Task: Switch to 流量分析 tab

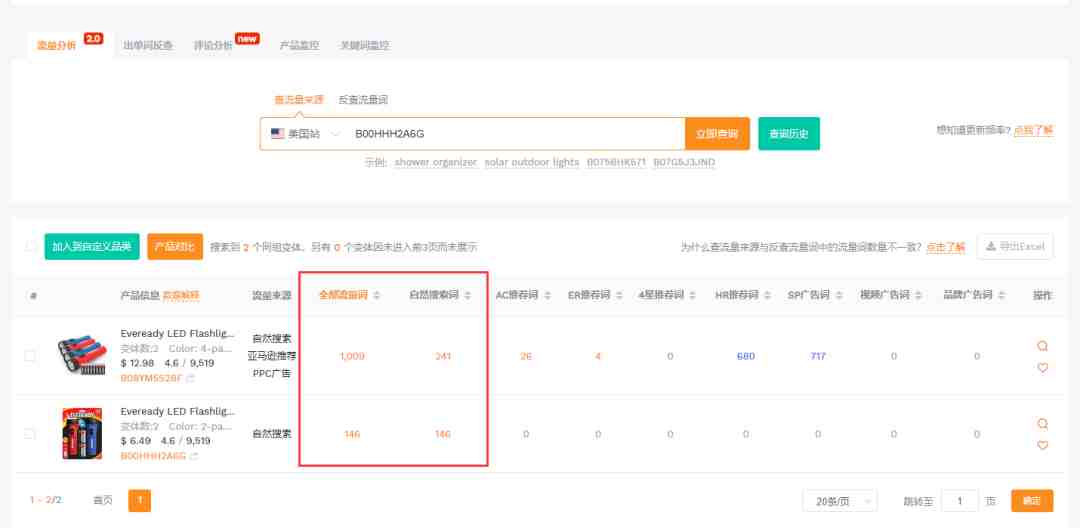Action: click(x=56, y=45)
